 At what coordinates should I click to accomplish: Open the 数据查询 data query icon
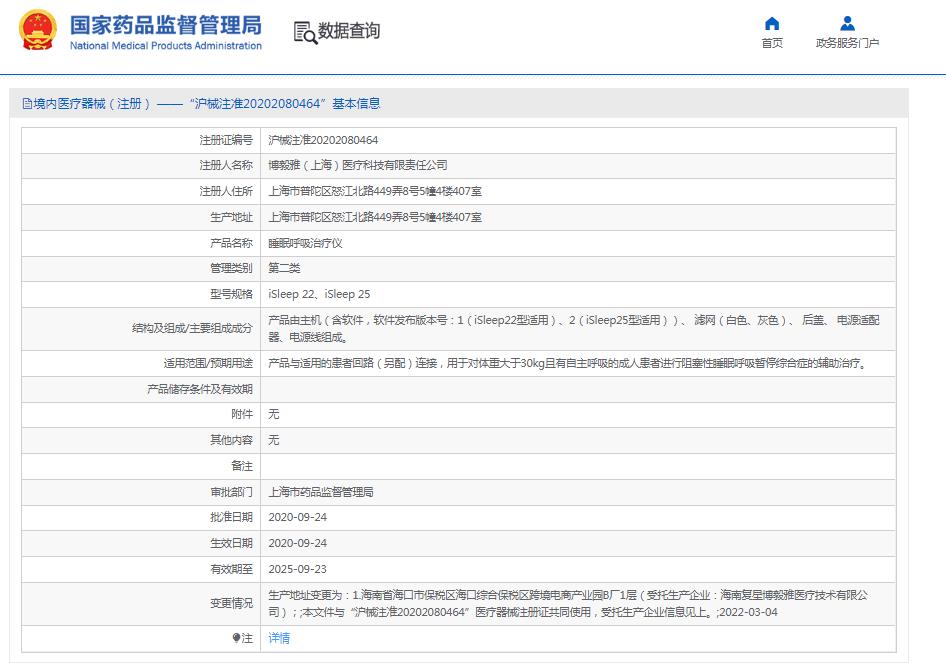point(339,30)
